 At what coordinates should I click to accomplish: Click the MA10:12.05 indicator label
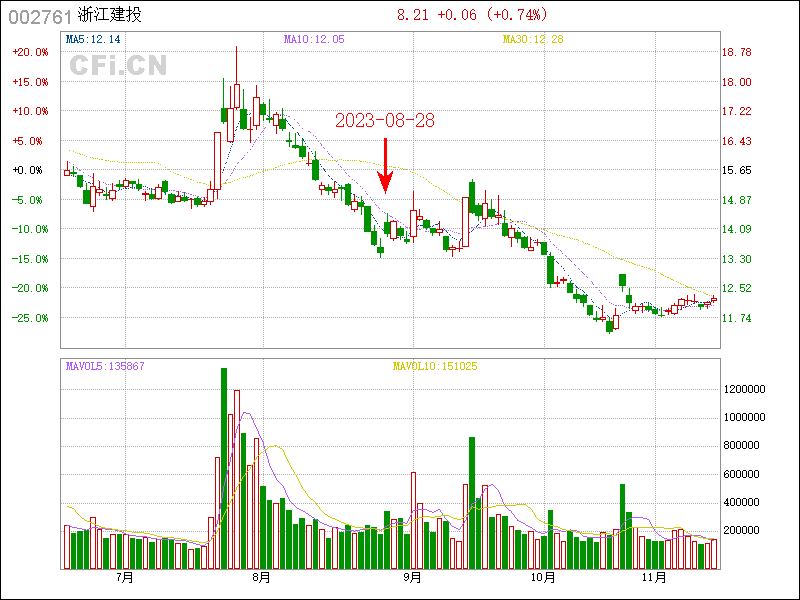314,39
